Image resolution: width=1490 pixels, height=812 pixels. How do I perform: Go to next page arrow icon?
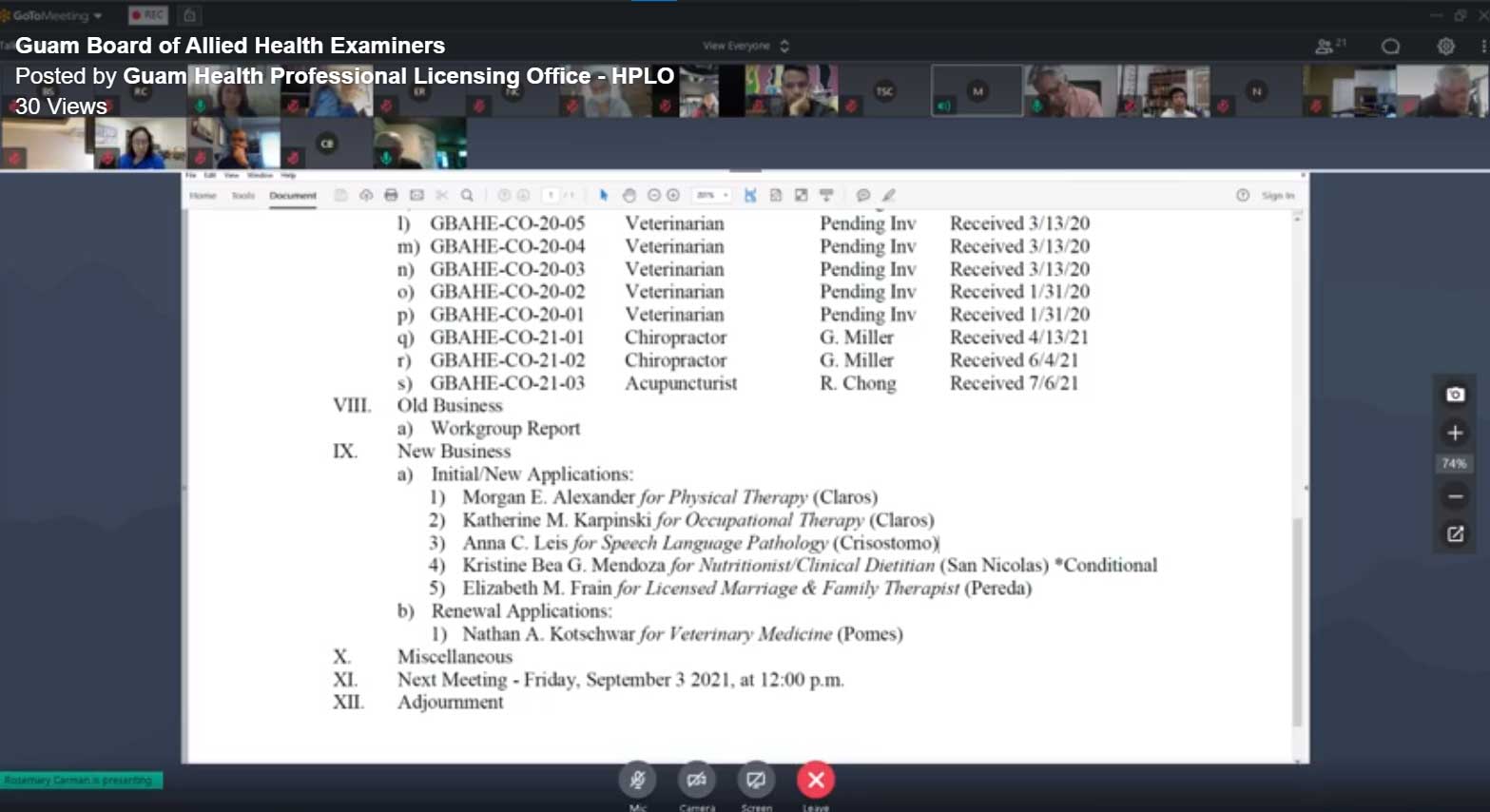(523, 195)
